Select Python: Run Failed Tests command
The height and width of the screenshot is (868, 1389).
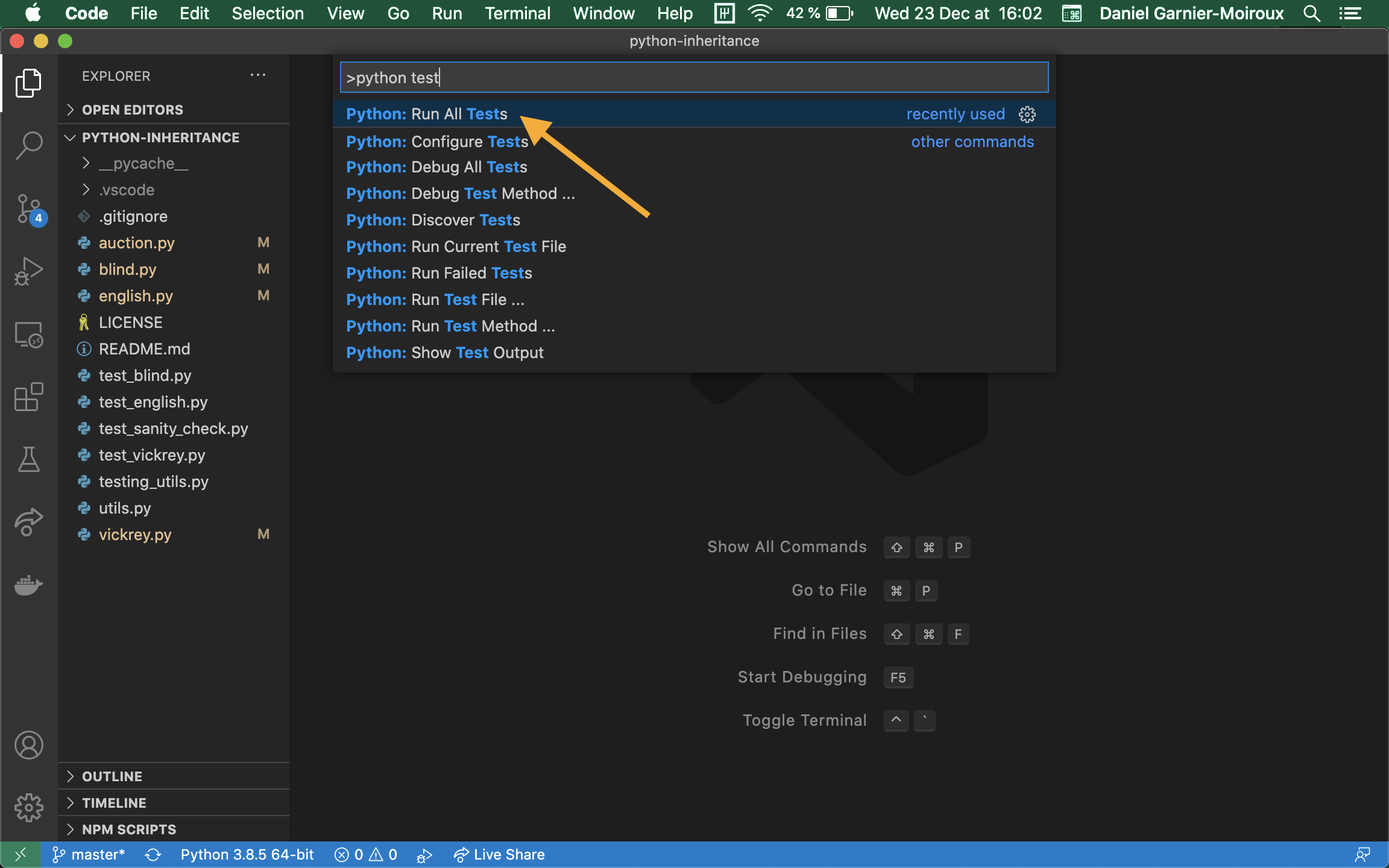click(x=439, y=273)
